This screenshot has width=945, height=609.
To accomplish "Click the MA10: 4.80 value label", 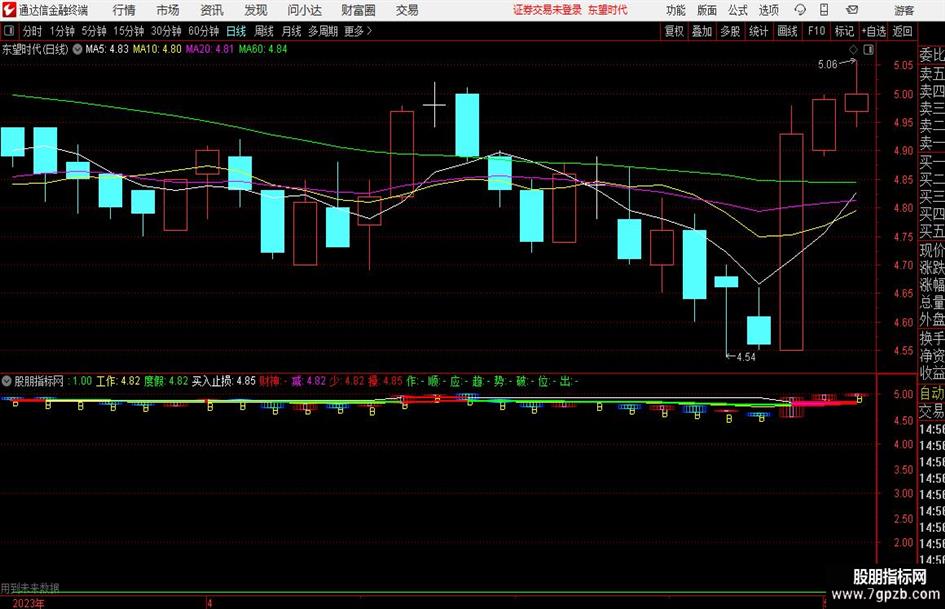I will [x=157, y=49].
